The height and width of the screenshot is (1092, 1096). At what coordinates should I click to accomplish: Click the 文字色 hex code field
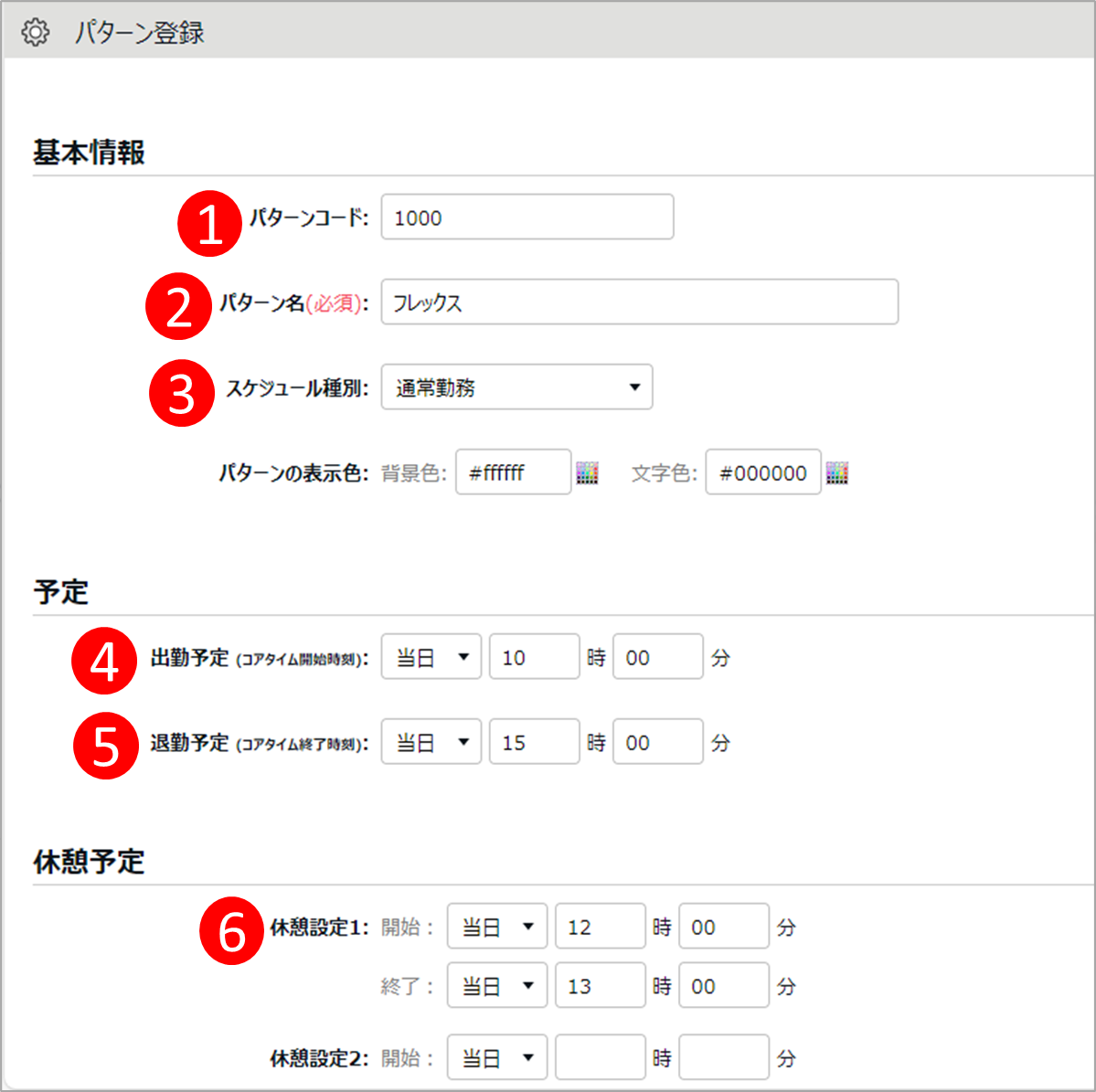pyautogui.click(x=762, y=472)
